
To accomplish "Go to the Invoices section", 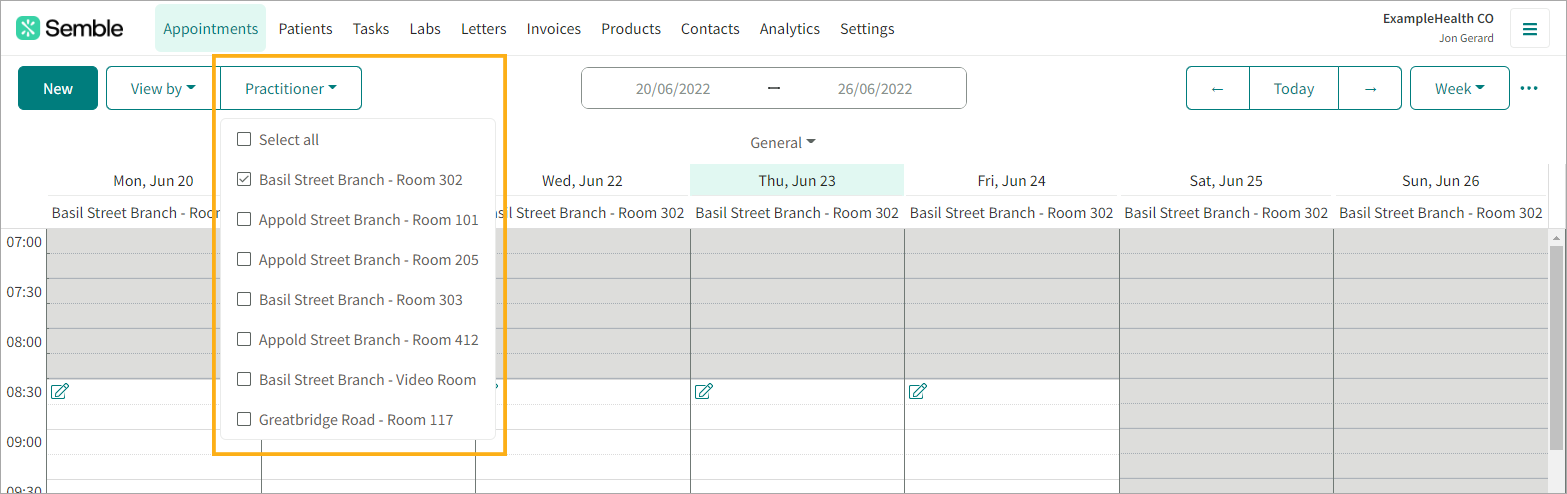I will pos(554,29).
